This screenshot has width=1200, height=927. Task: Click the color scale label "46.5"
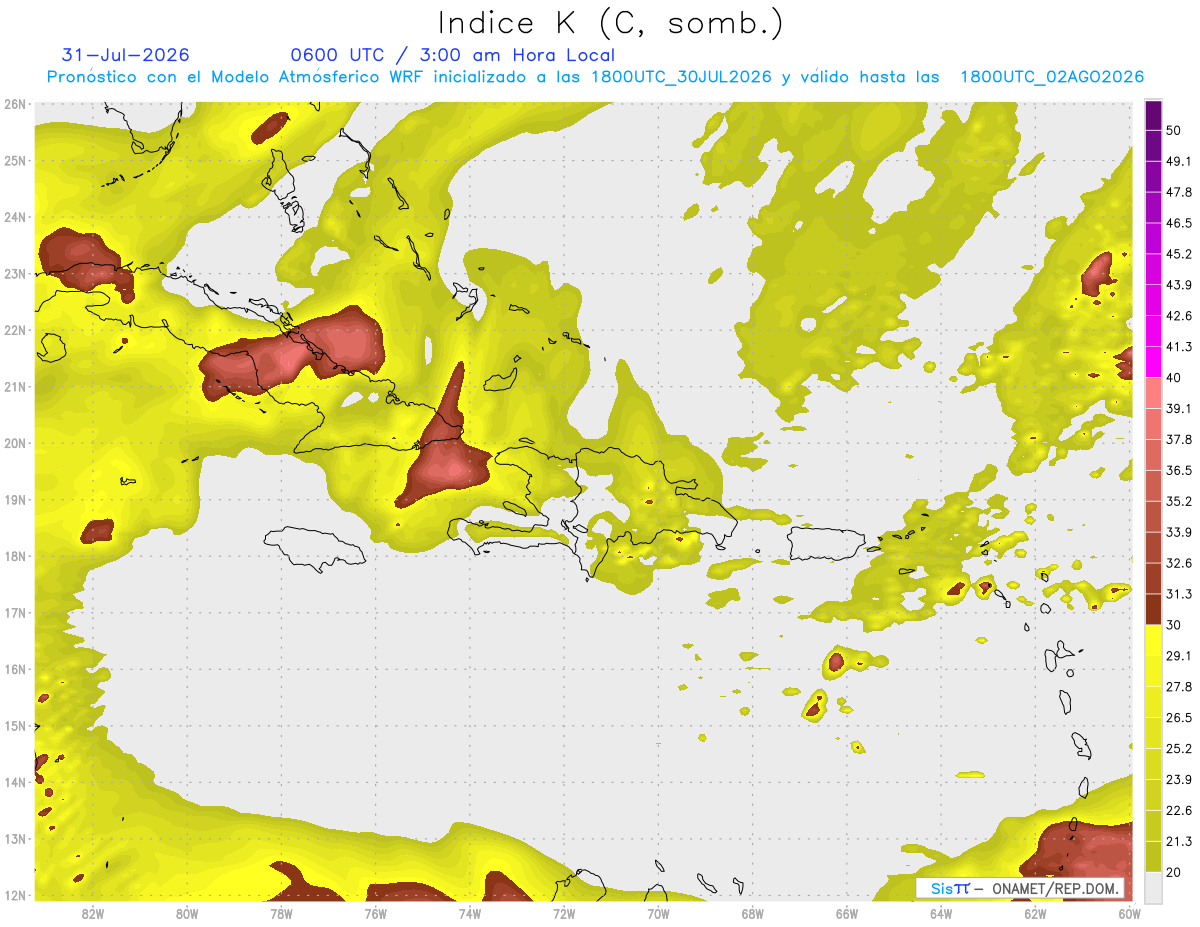(x=1178, y=223)
